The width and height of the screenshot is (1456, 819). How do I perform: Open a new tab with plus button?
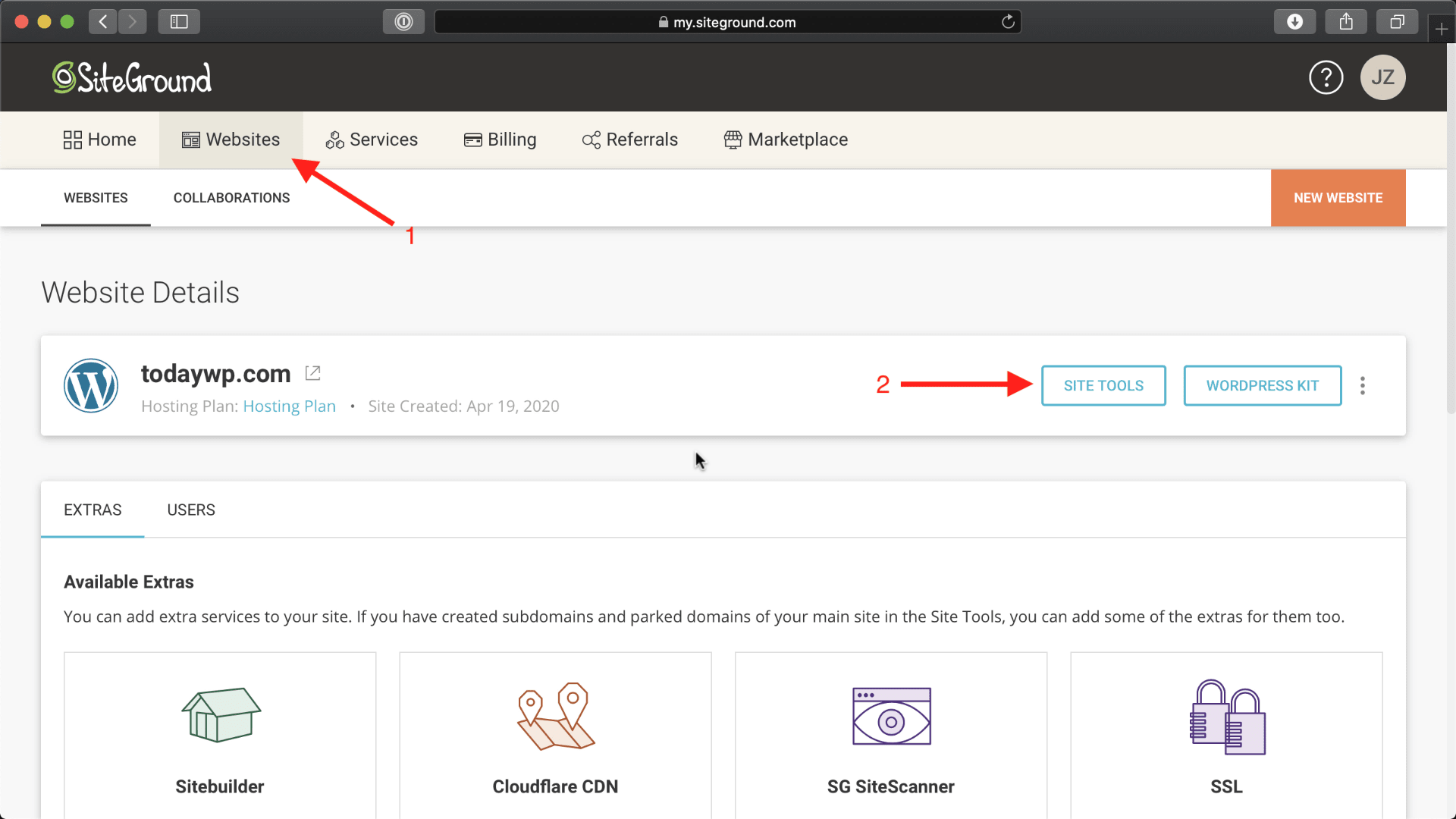tap(1442, 30)
